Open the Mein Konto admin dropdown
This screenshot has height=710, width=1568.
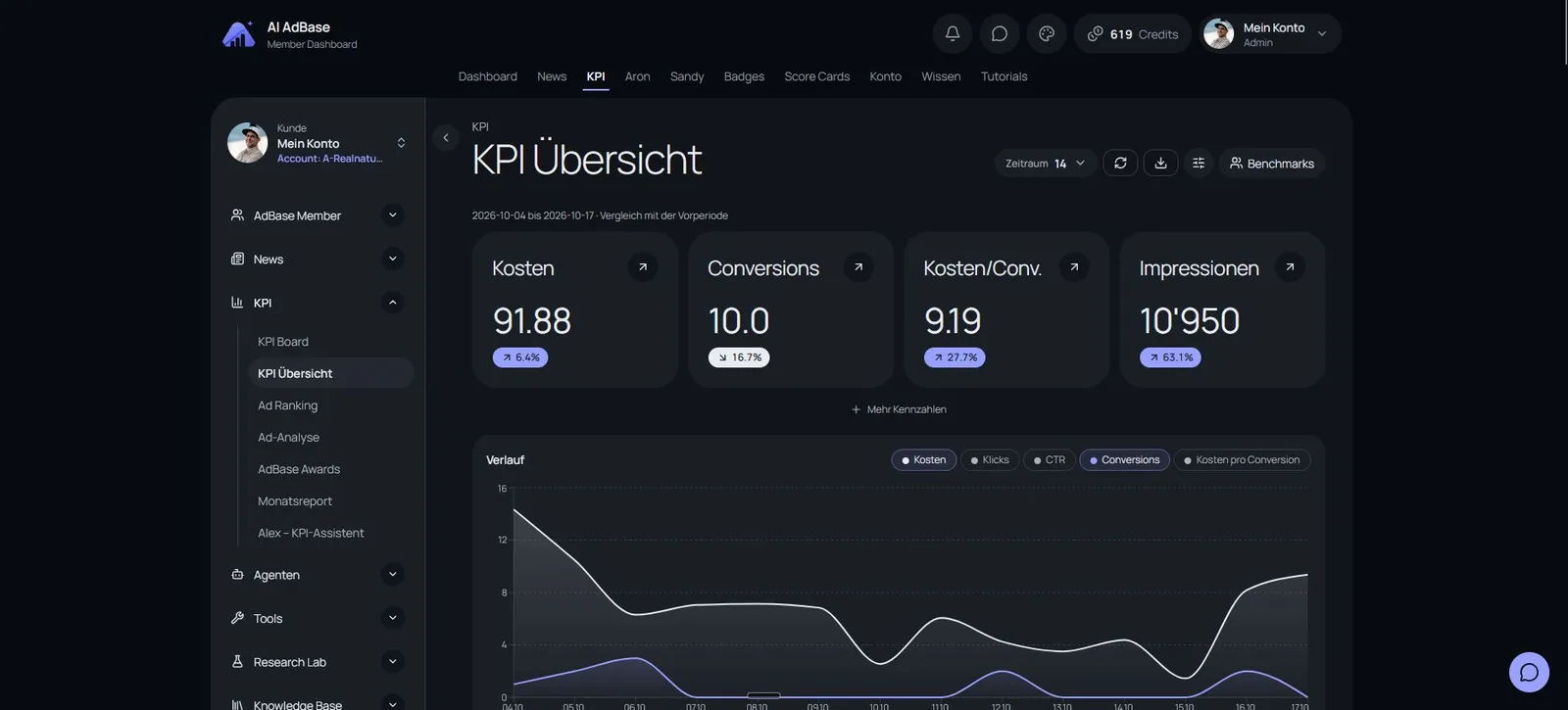pos(1270,34)
